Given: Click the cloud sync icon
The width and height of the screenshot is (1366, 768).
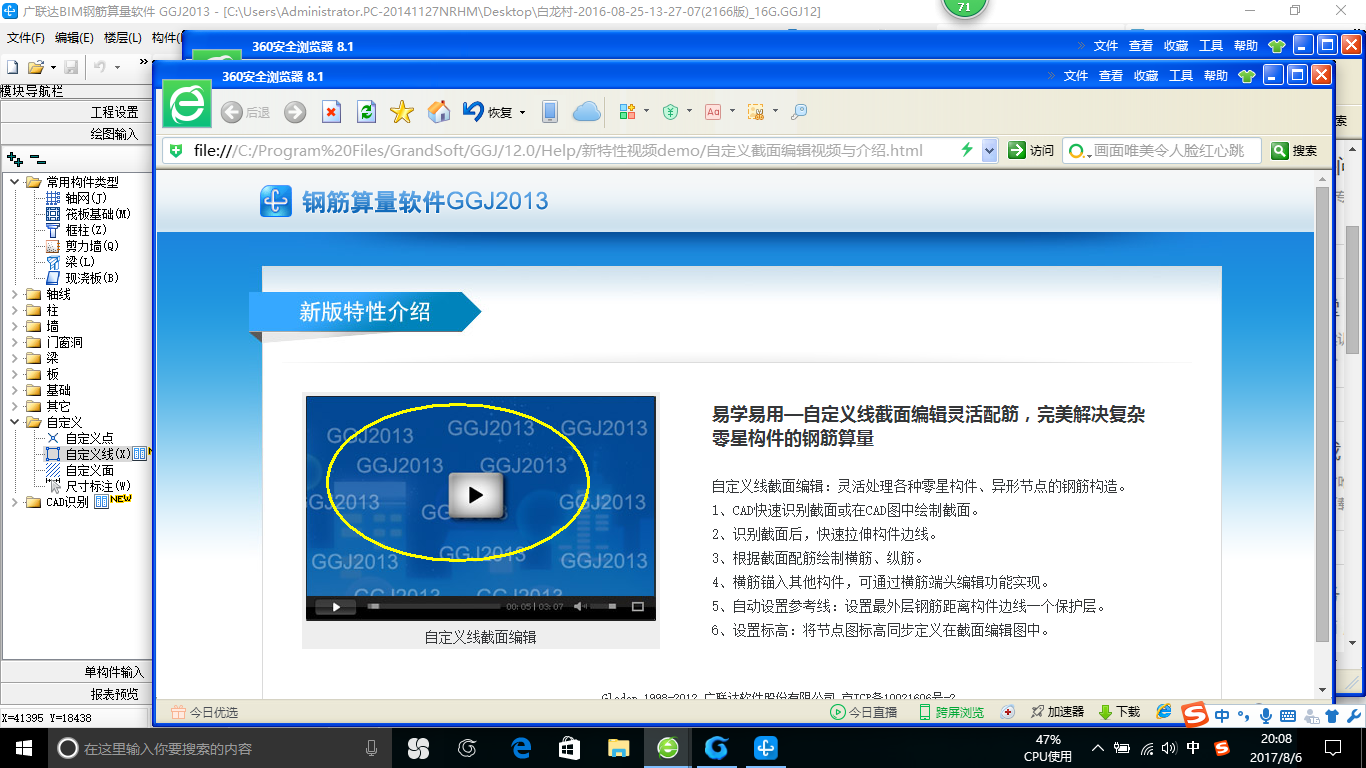Looking at the screenshot, I should point(587,112).
